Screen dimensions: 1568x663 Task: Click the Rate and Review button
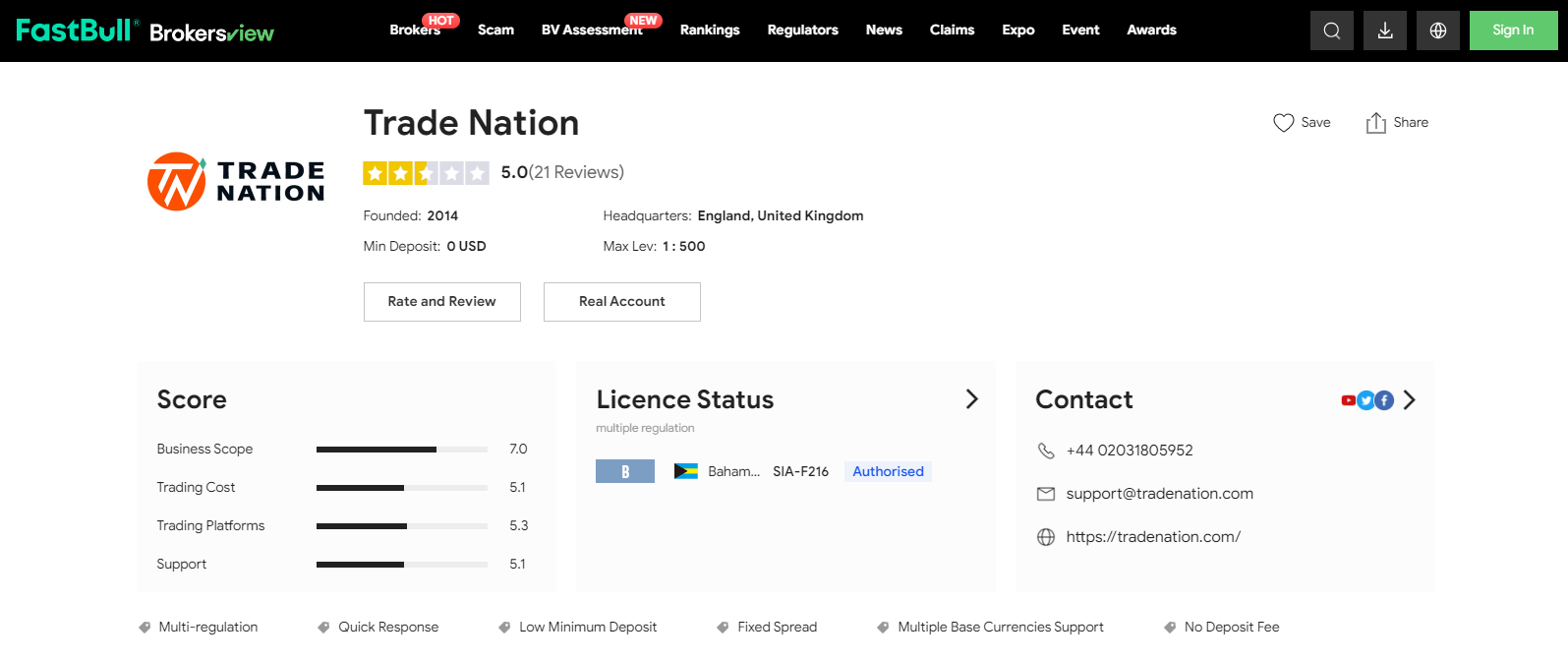tap(441, 302)
